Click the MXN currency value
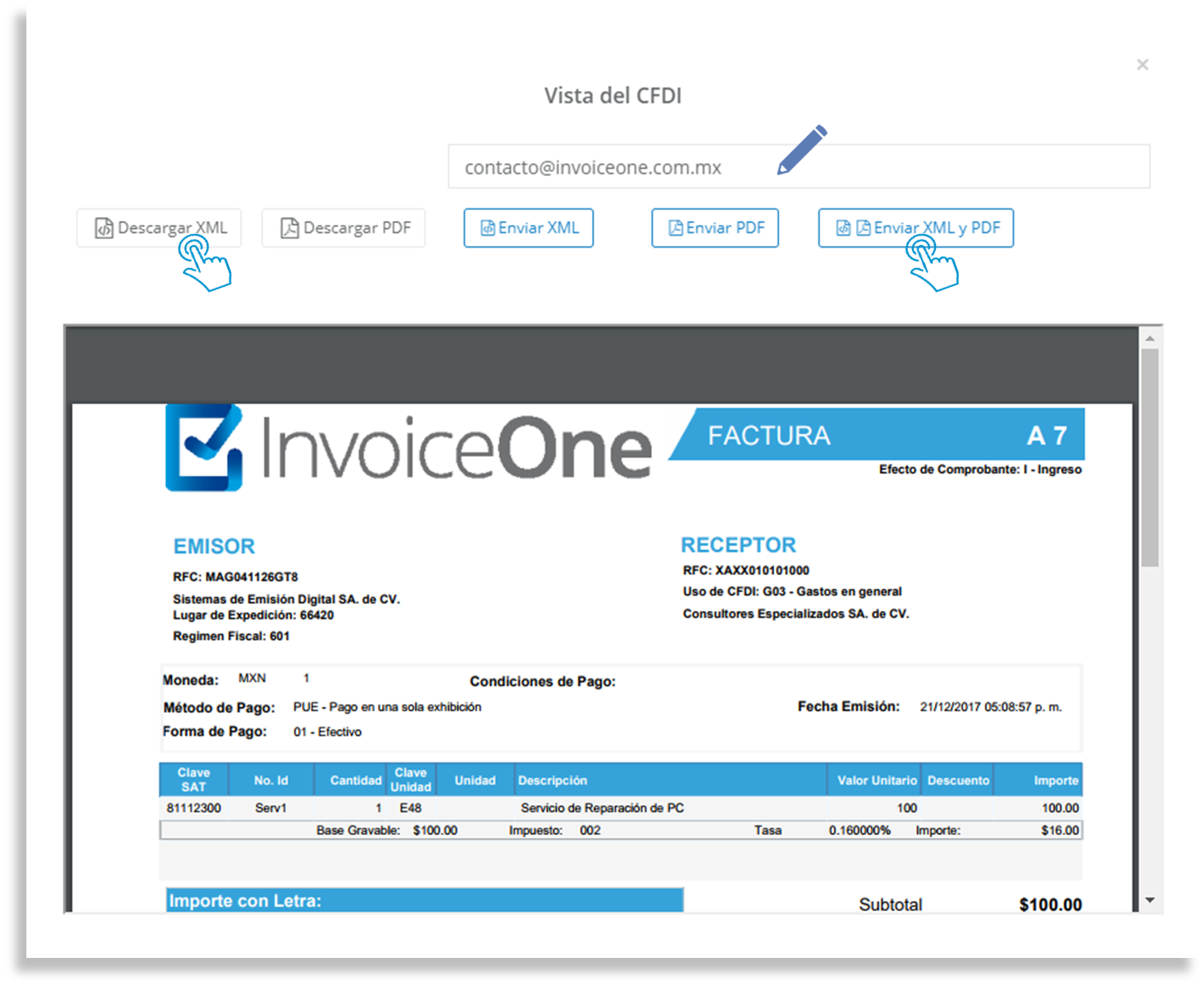This screenshot has width=1204, height=986. click(252, 678)
